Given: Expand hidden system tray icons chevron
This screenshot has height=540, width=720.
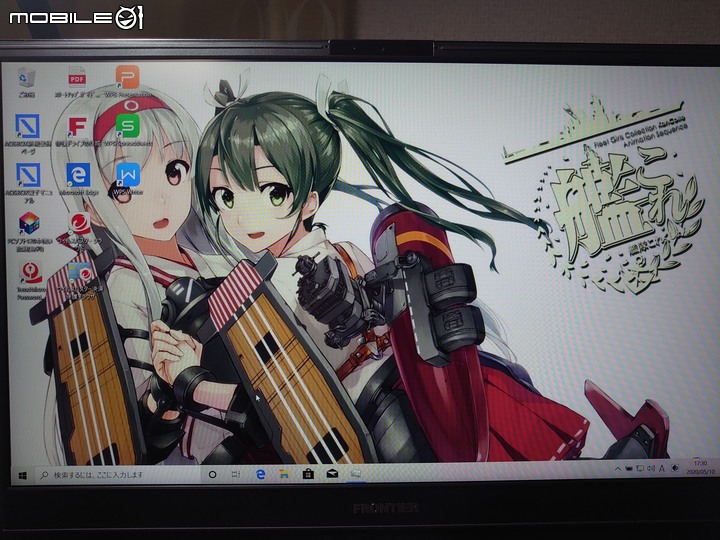Looking at the screenshot, I should click(x=618, y=469).
